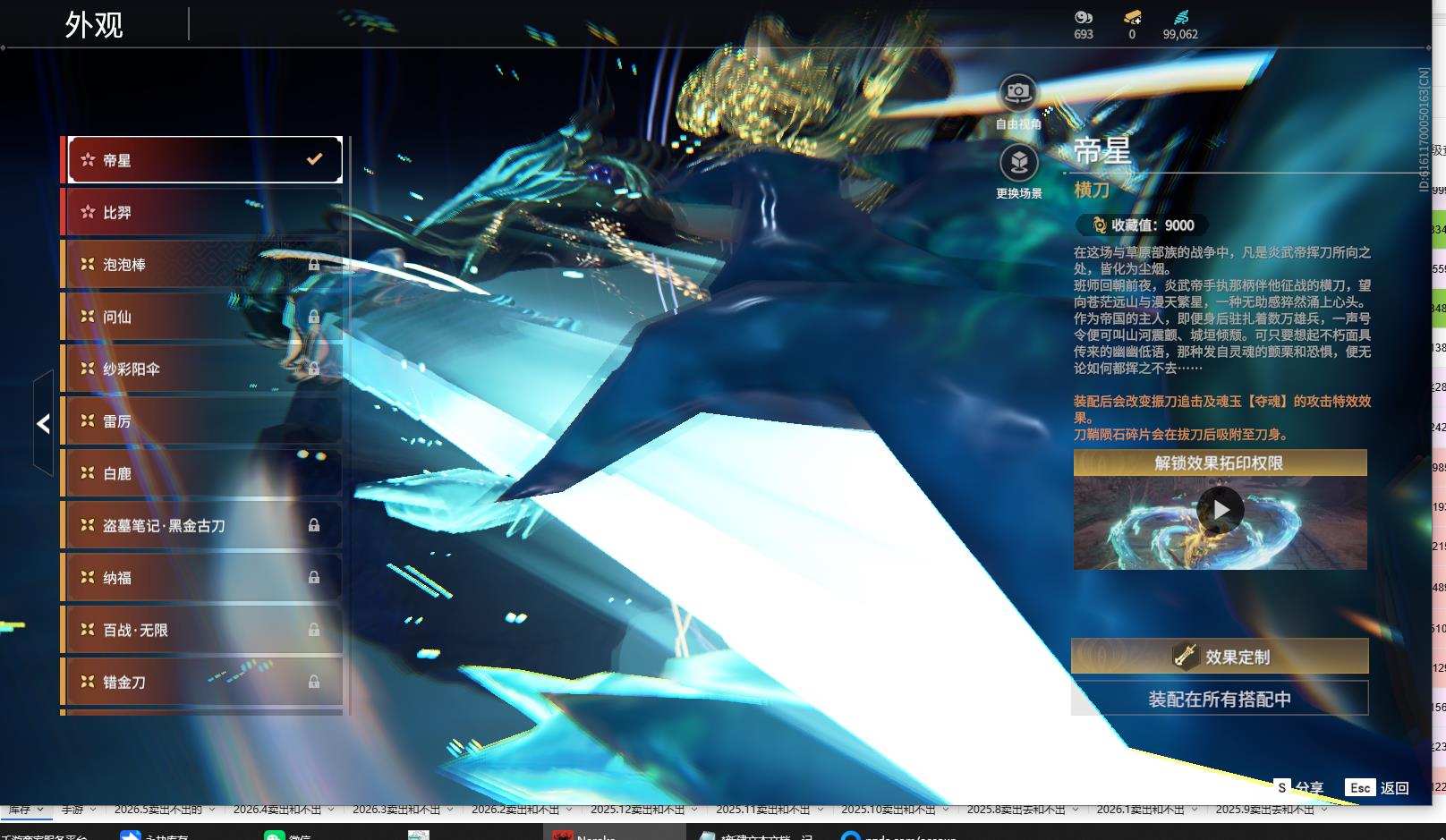Click the rarity icon beside 纳福
Image resolution: width=1446 pixels, height=840 pixels.
(88, 577)
